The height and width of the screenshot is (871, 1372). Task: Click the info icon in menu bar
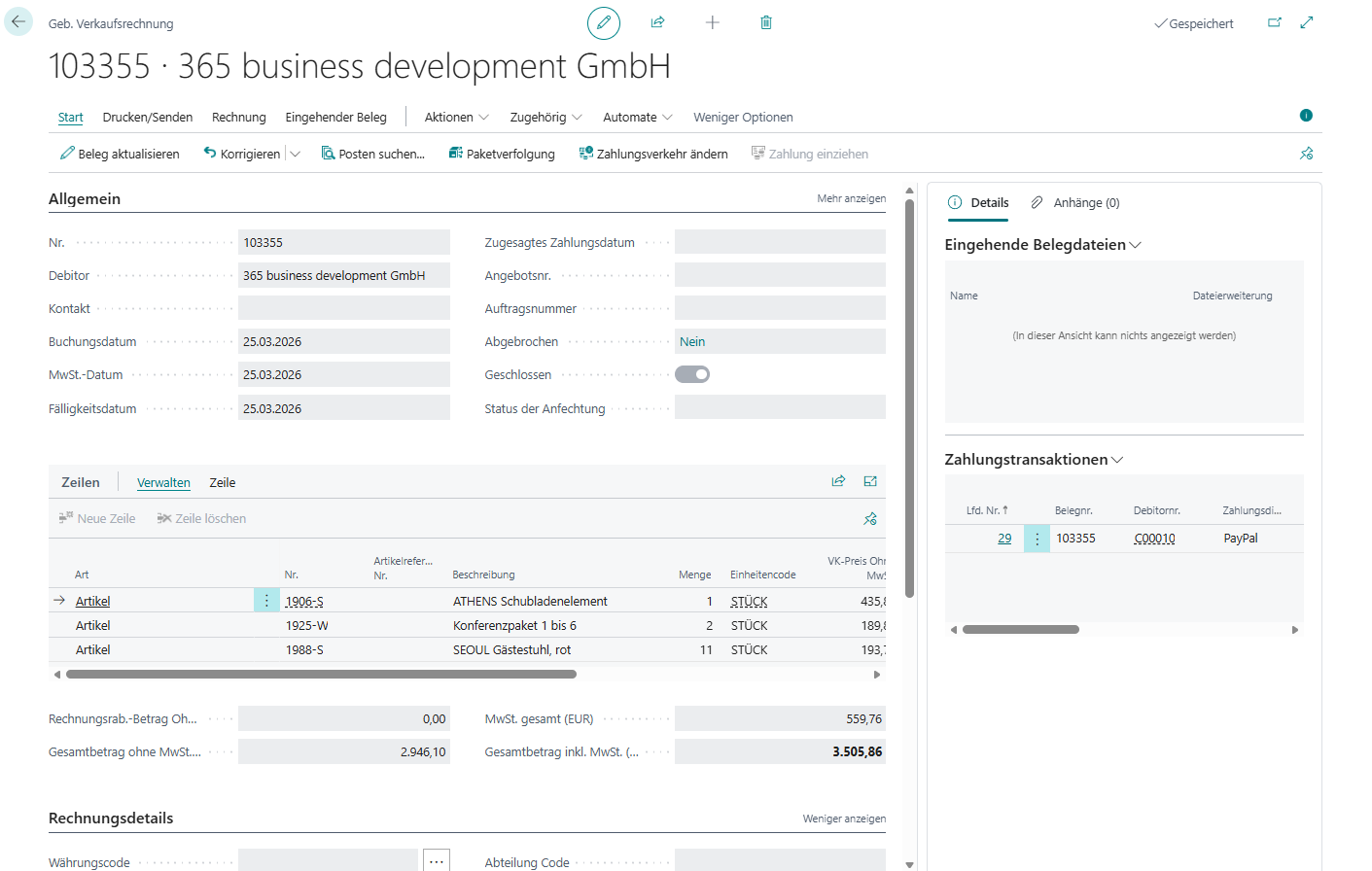click(1306, 116)
